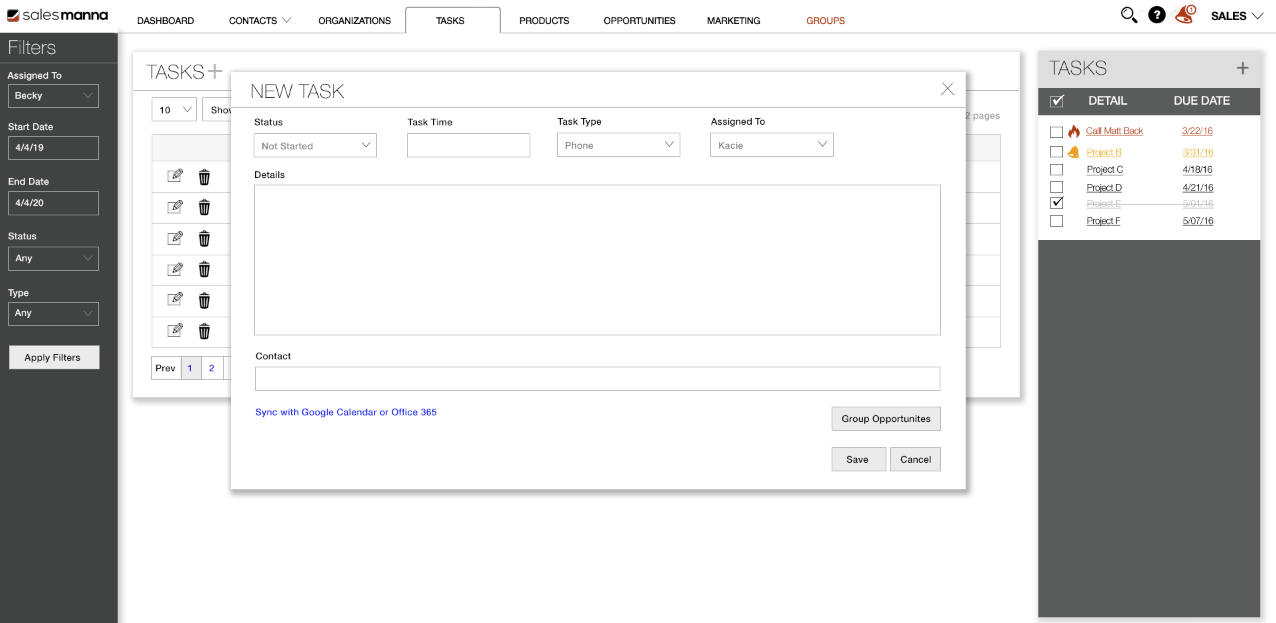The width and height of the screenshot is (1276, 623).
Task: Click the search magnifier icon
Action: tap(1129, 15)
